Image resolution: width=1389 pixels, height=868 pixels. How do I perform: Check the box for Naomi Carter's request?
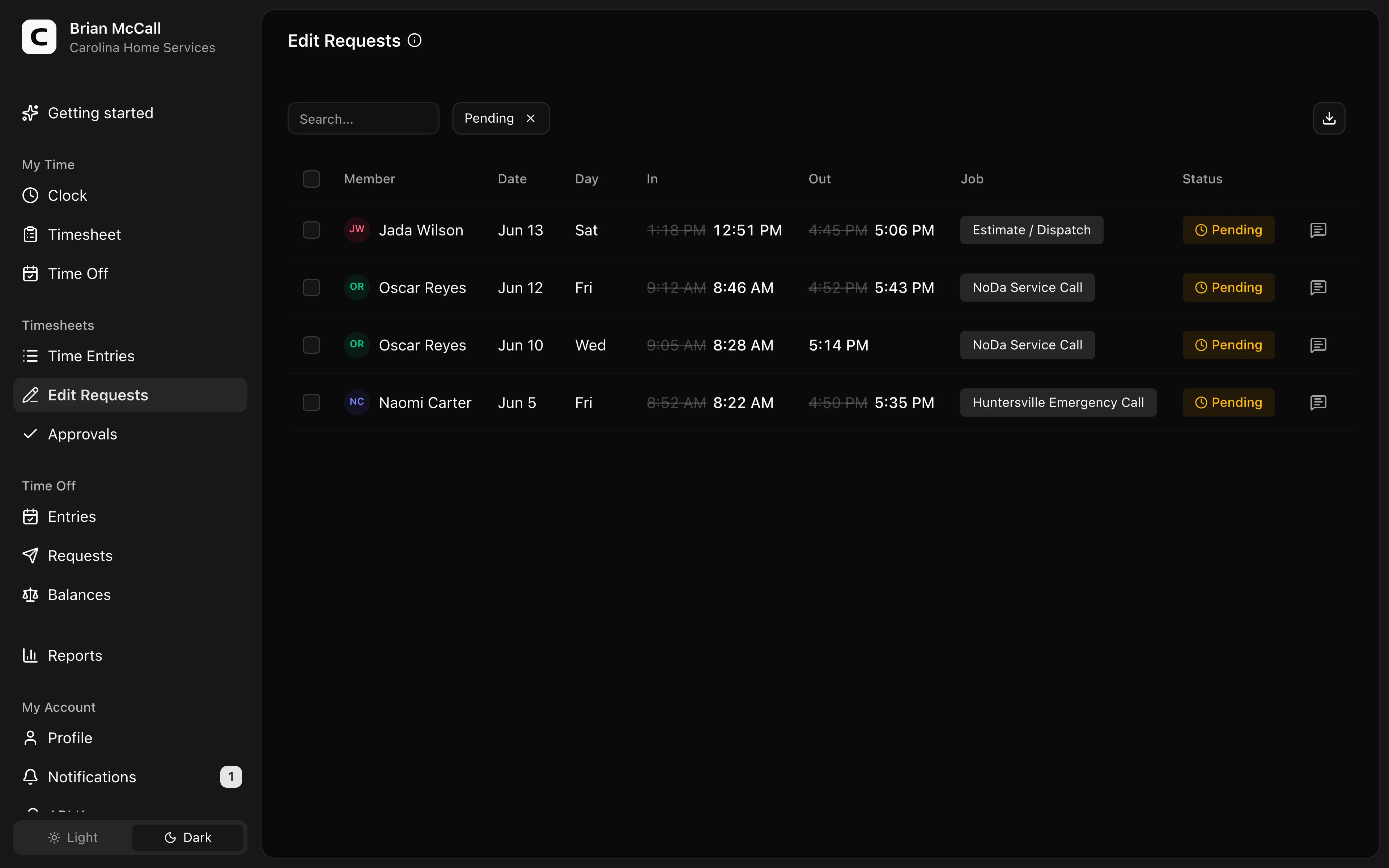pos(311,403)
